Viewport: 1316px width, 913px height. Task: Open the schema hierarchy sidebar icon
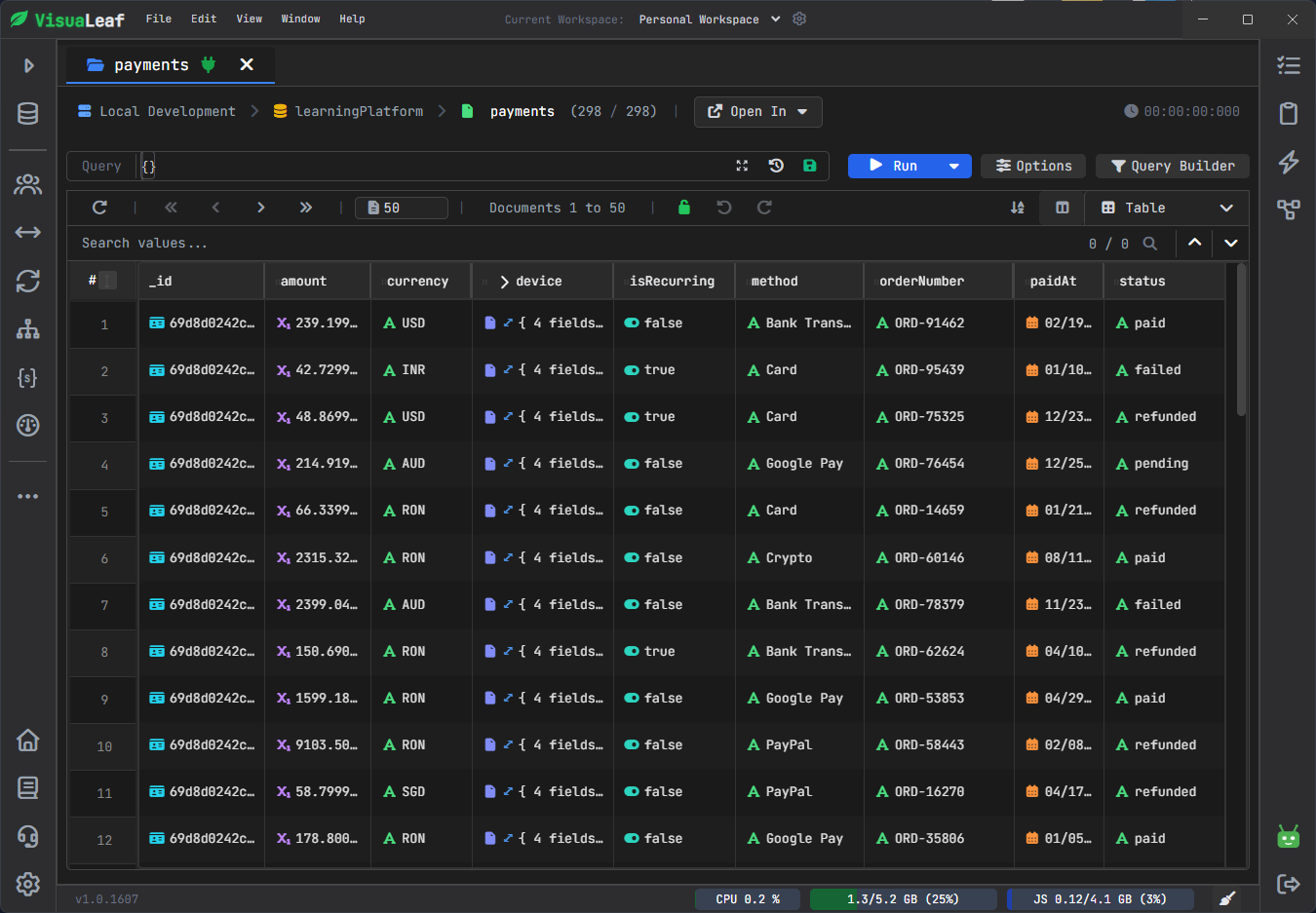28,329
